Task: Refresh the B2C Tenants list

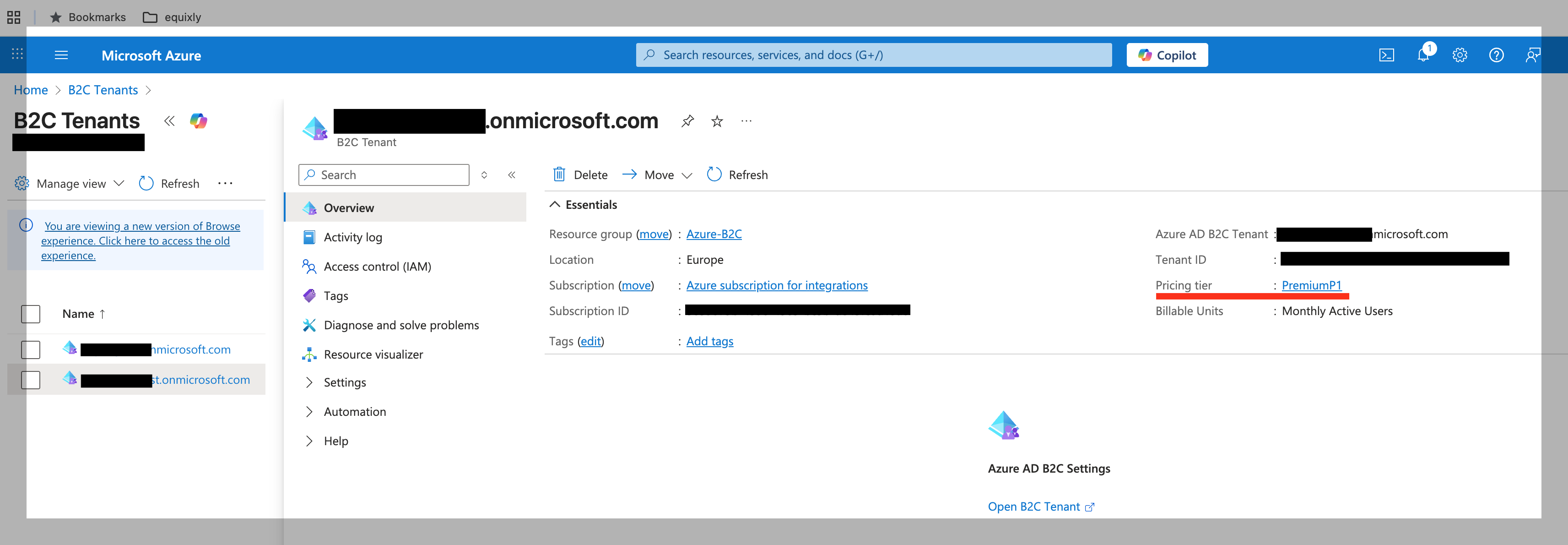Action: tap(168, 183)
